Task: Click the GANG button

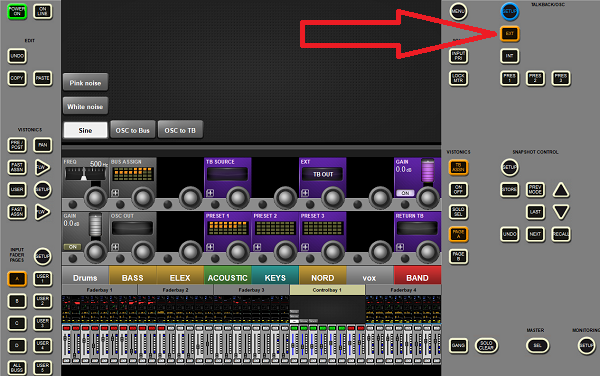Action: pos(458,346)
